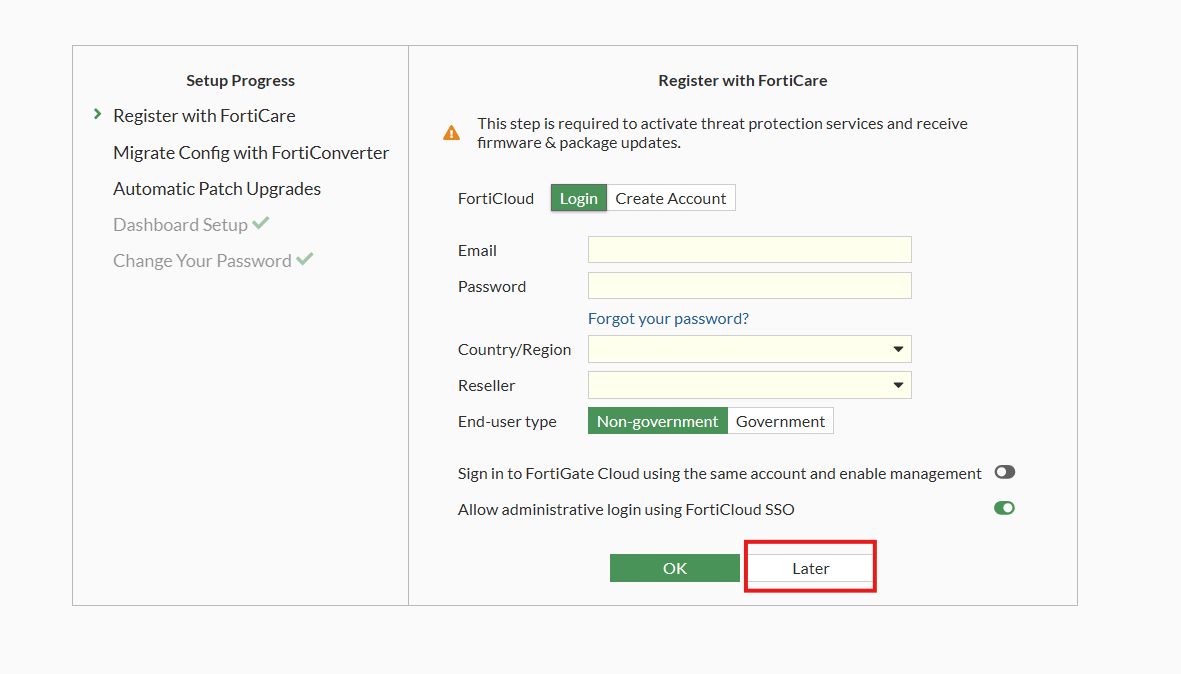Viewport: 1181px width, 674px height.
Task: Click the checkmark icon next to Change Your Password
Action: pos(305,259)
